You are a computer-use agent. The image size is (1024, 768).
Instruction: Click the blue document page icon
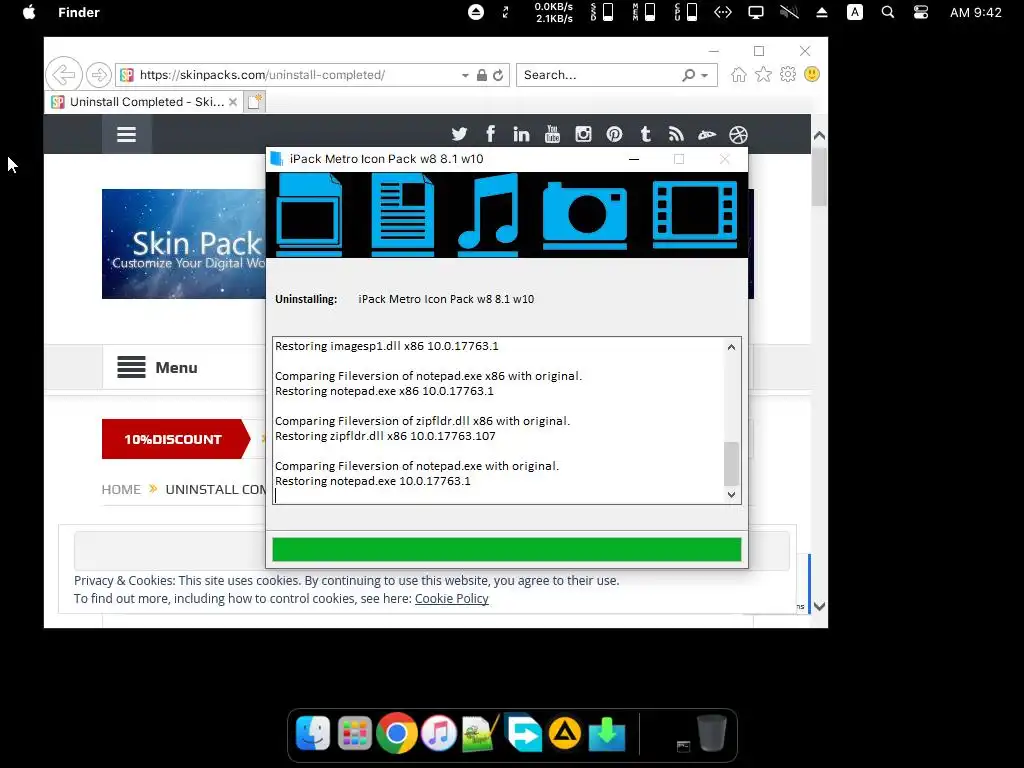402,214
